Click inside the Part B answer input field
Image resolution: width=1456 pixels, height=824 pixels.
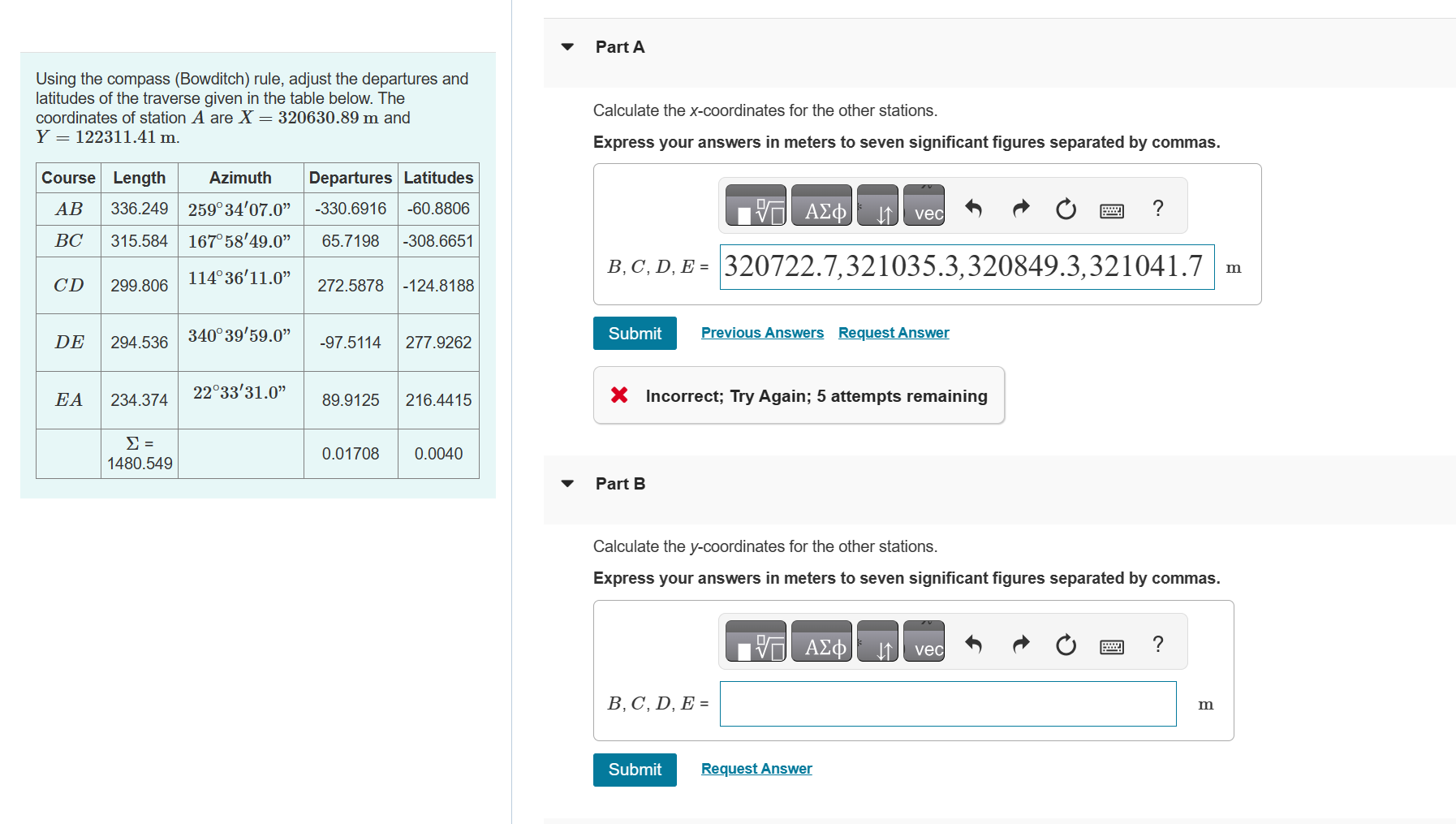point(946,704)
